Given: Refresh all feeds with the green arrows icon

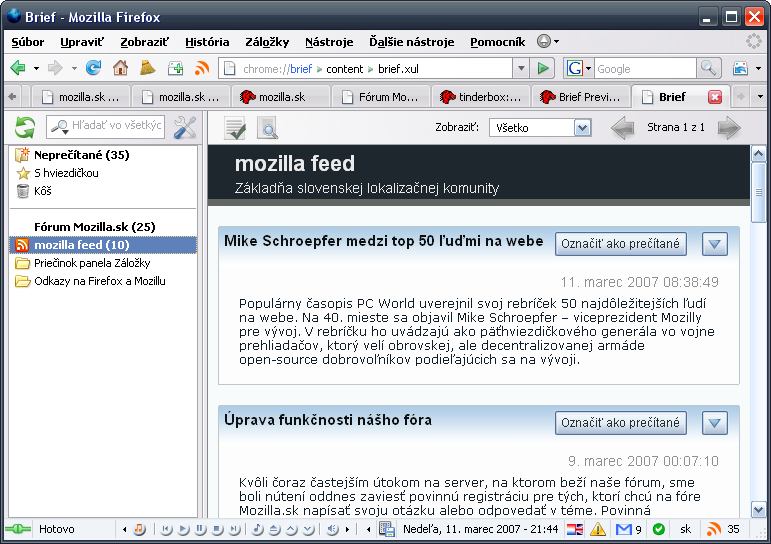Looking at the screenshot, I should [x=25, y=127].
